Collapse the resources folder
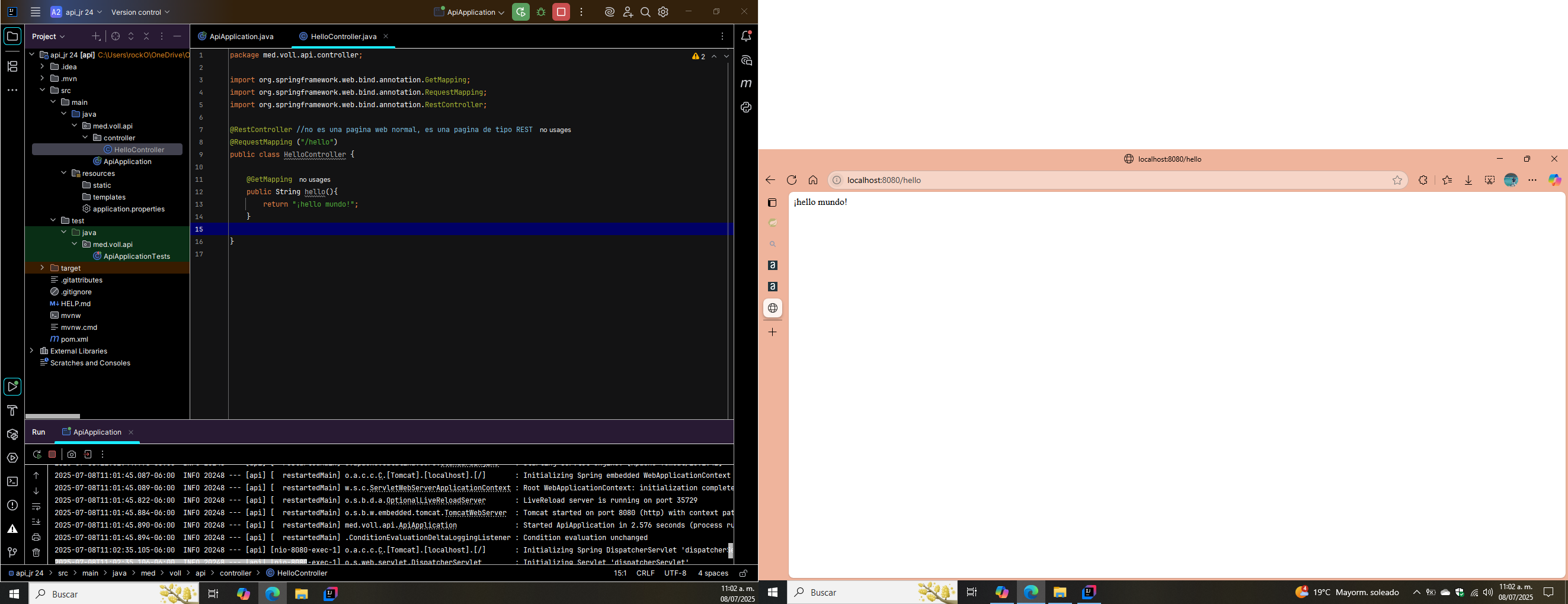1568x604 pixels. [63, 173]
